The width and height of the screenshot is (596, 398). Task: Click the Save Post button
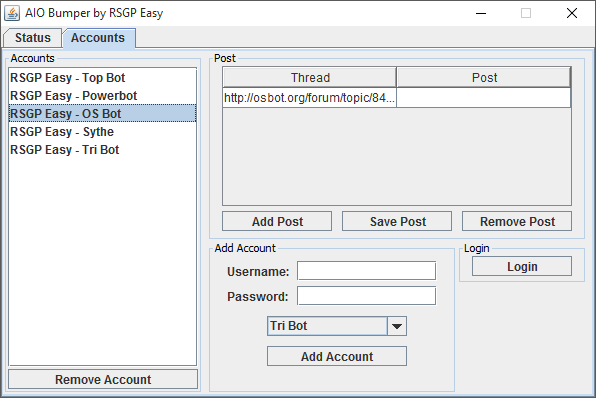tap(397, 221)
